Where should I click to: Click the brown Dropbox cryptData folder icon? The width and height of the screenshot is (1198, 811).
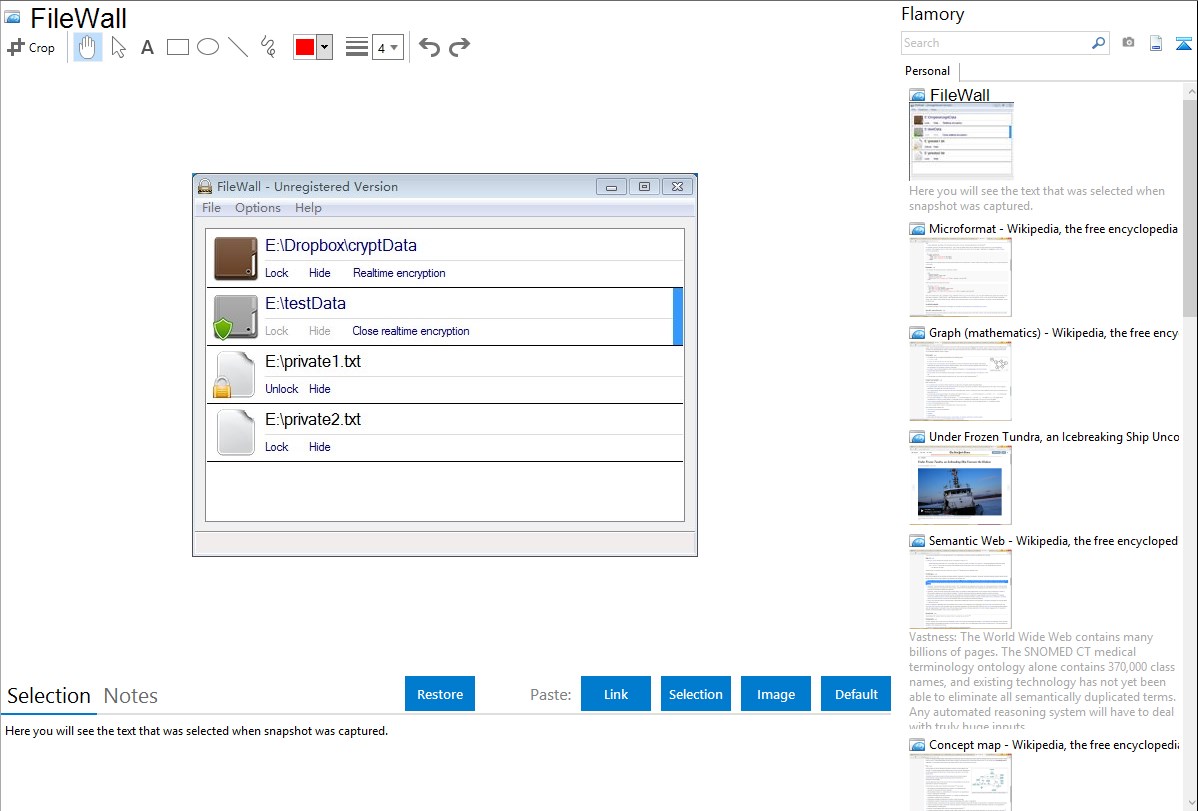coord(235,258)
